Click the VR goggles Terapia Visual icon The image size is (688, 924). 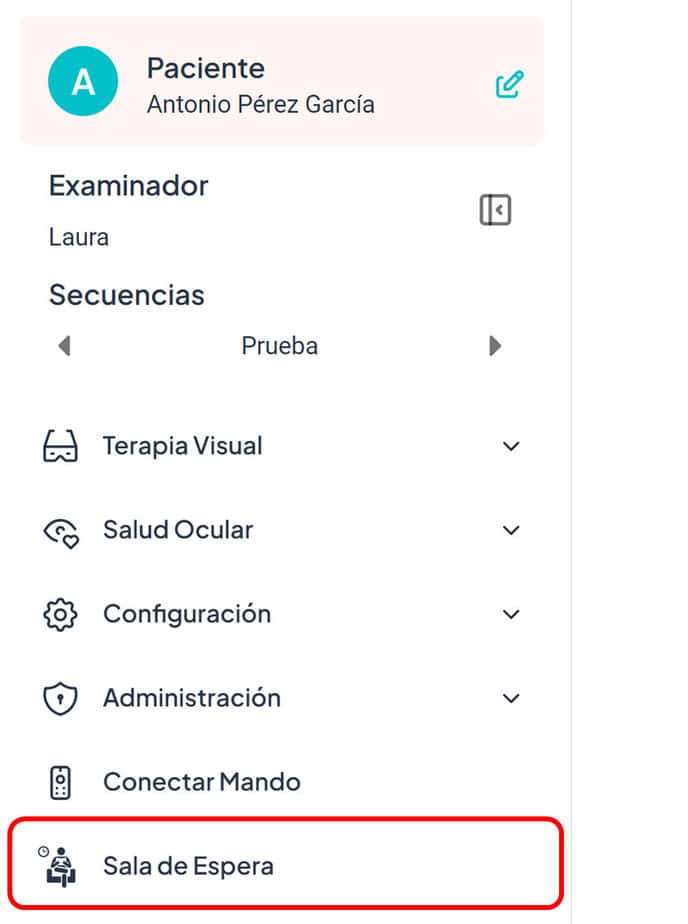click(x=60, y=446)
